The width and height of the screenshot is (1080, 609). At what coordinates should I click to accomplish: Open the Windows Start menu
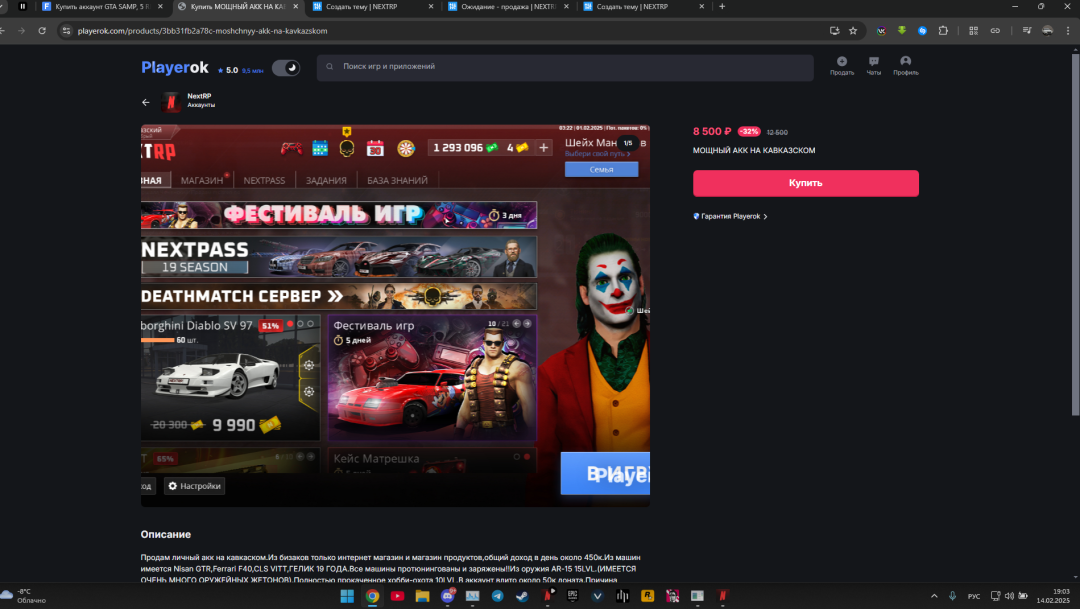tap(347, 596)
